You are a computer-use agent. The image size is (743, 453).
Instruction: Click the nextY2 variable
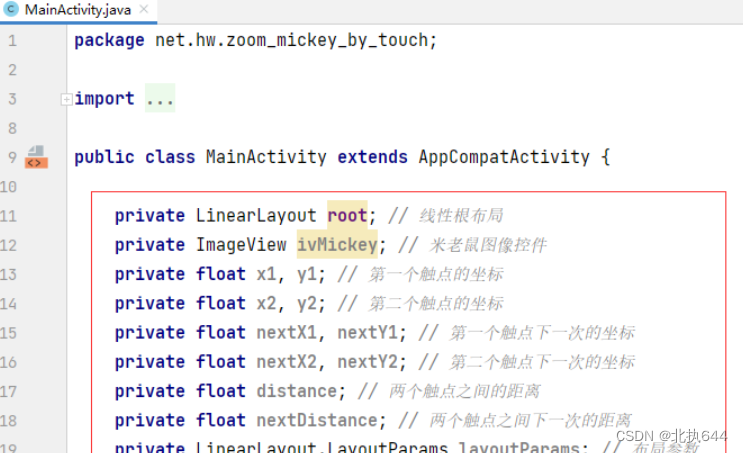click(x=367, y=362)
